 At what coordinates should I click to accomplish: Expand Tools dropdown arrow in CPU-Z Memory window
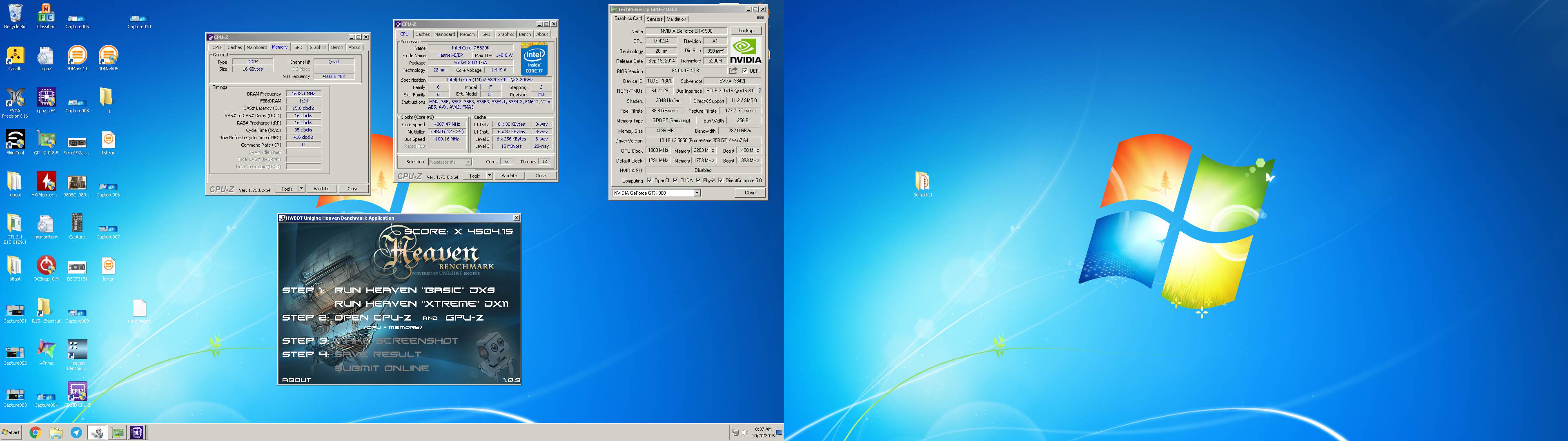coord(301,189)
